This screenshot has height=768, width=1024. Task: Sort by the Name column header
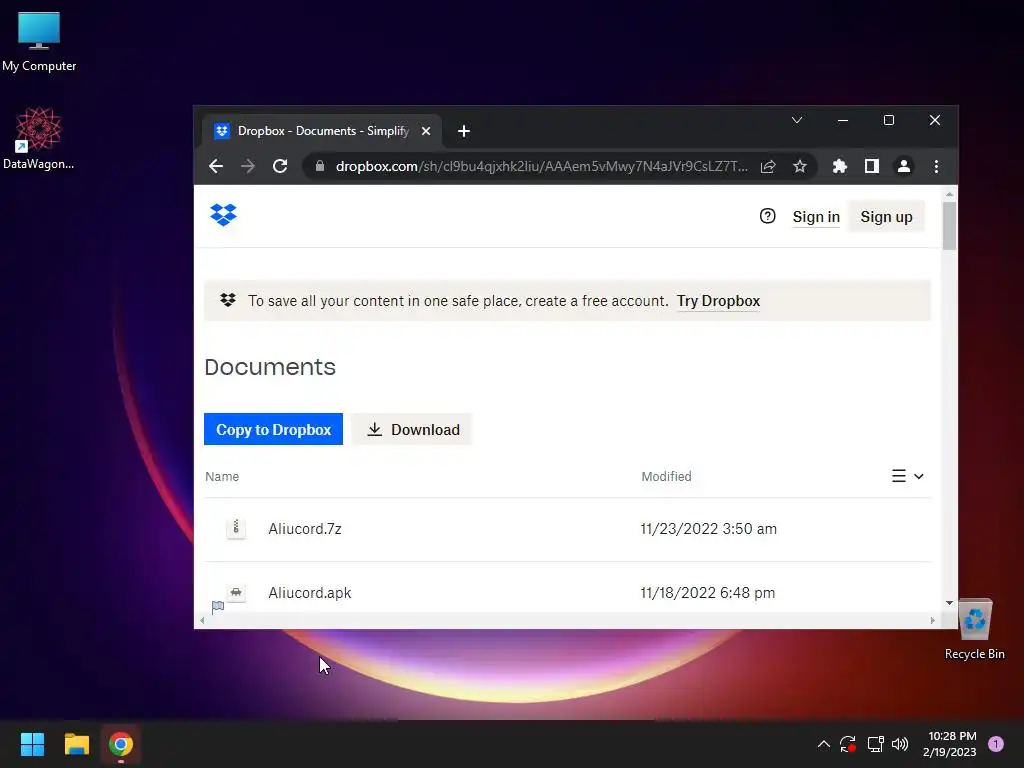pos(222,477)
